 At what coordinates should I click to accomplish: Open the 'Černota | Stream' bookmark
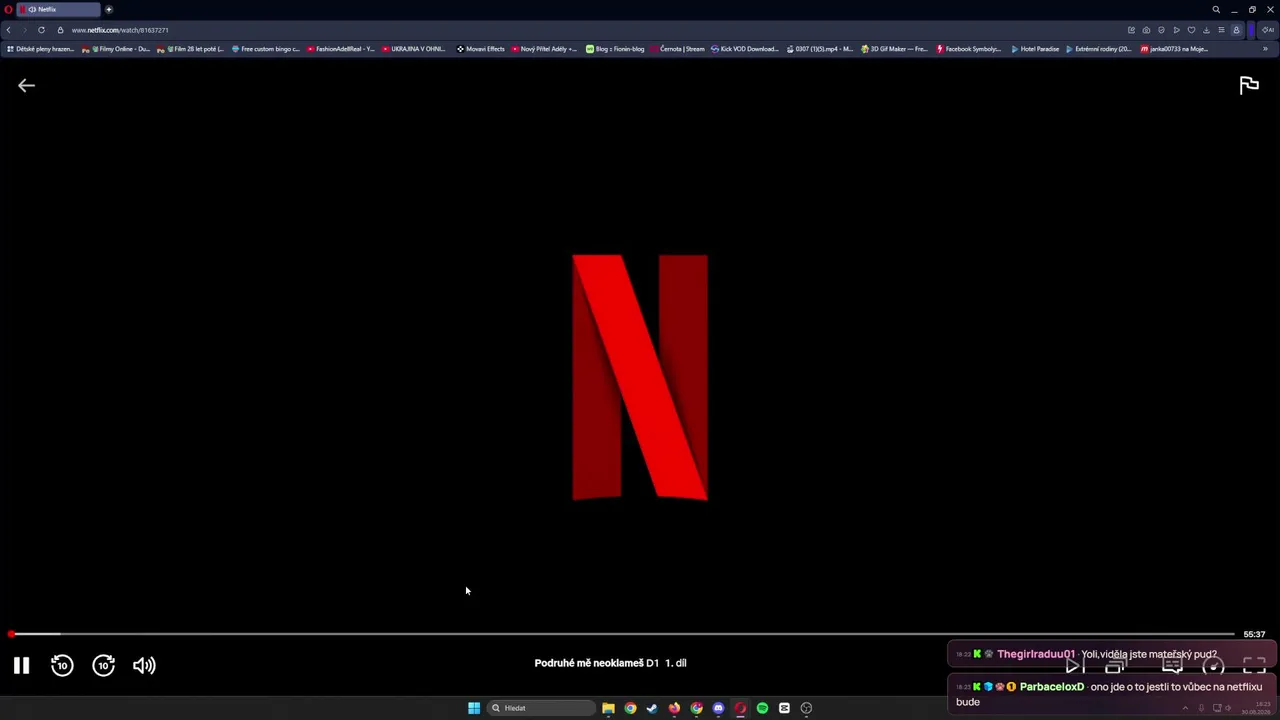coord(678,49)
